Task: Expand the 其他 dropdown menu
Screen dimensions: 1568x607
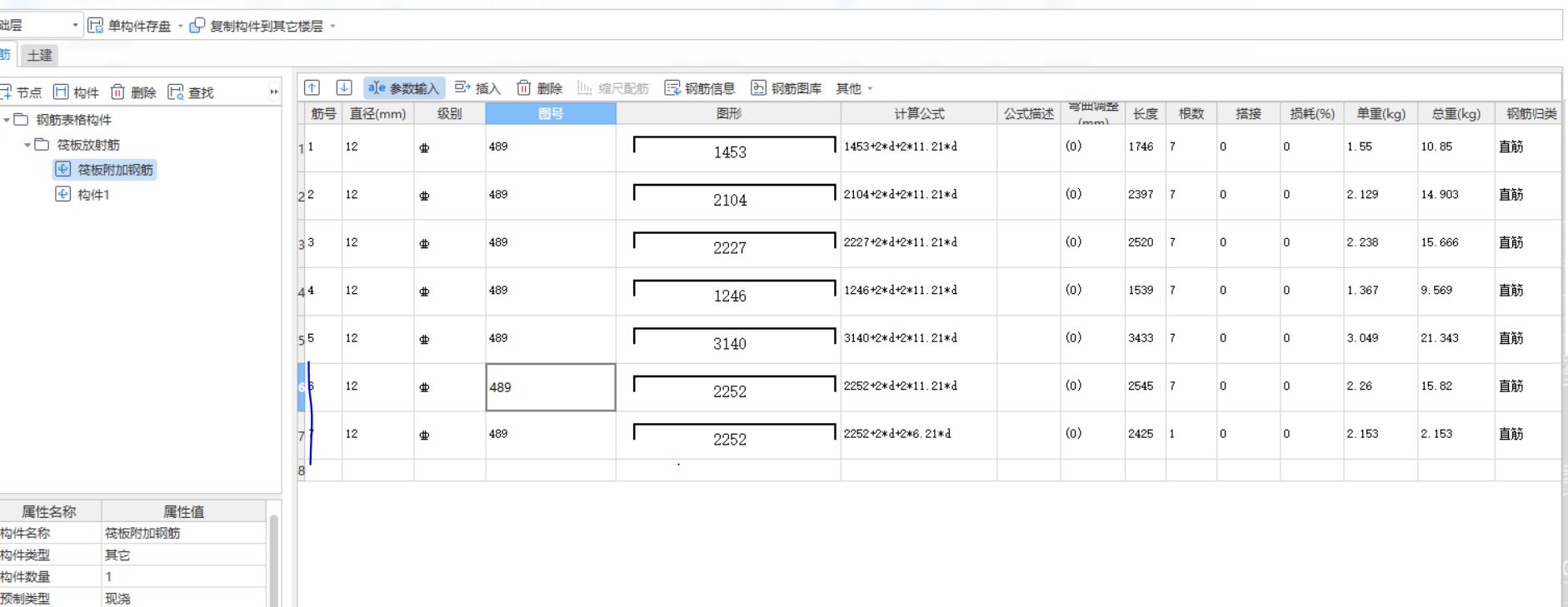Action: (855, 88)
